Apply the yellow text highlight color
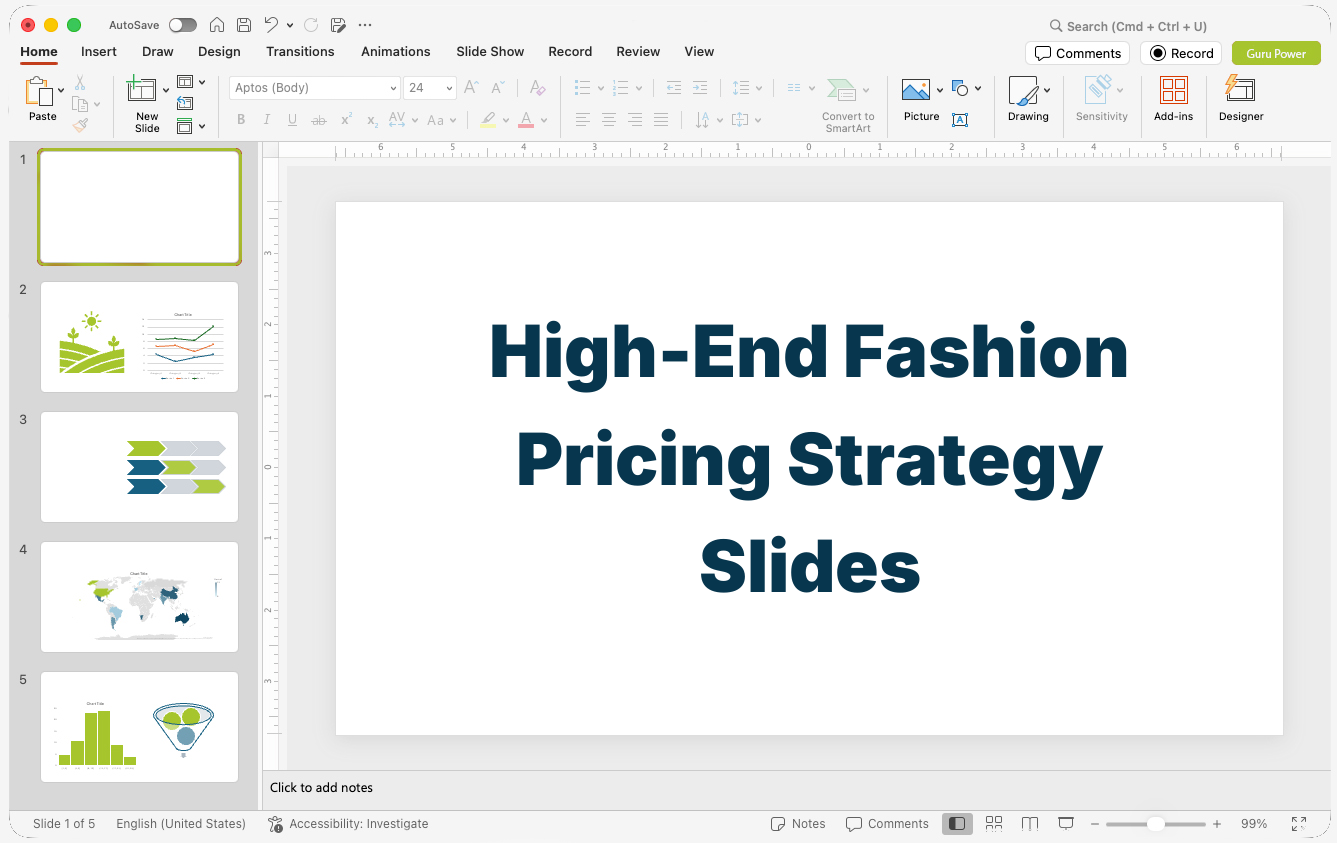 click(488, 120)
